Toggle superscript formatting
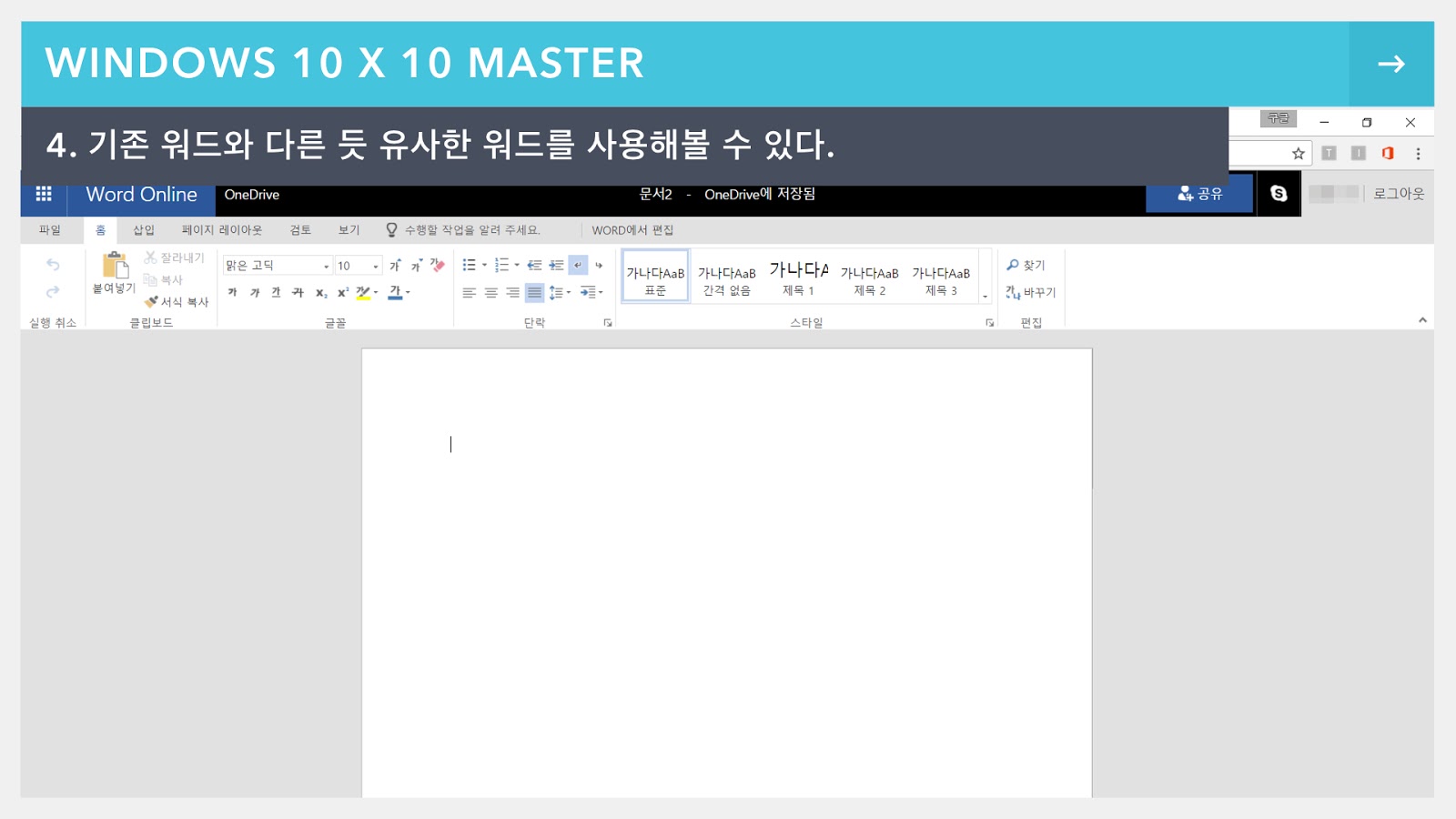 (x=342, y=293)
